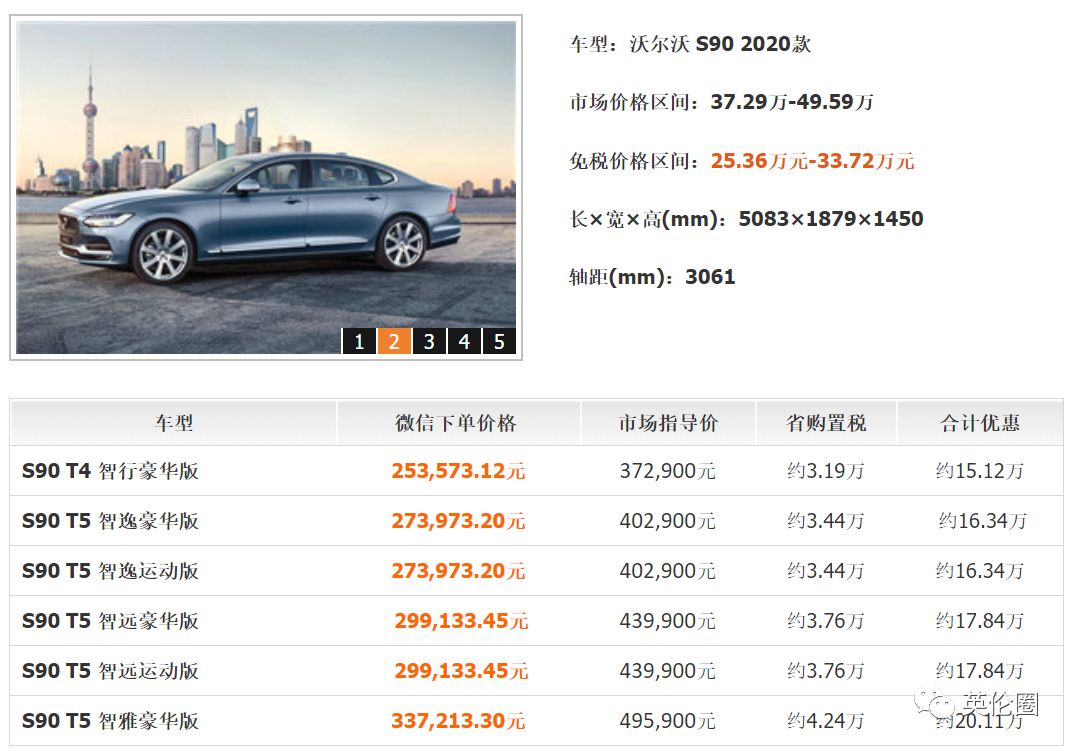
Task: Click the 合计优惠 column header
Action: [980, 423]
